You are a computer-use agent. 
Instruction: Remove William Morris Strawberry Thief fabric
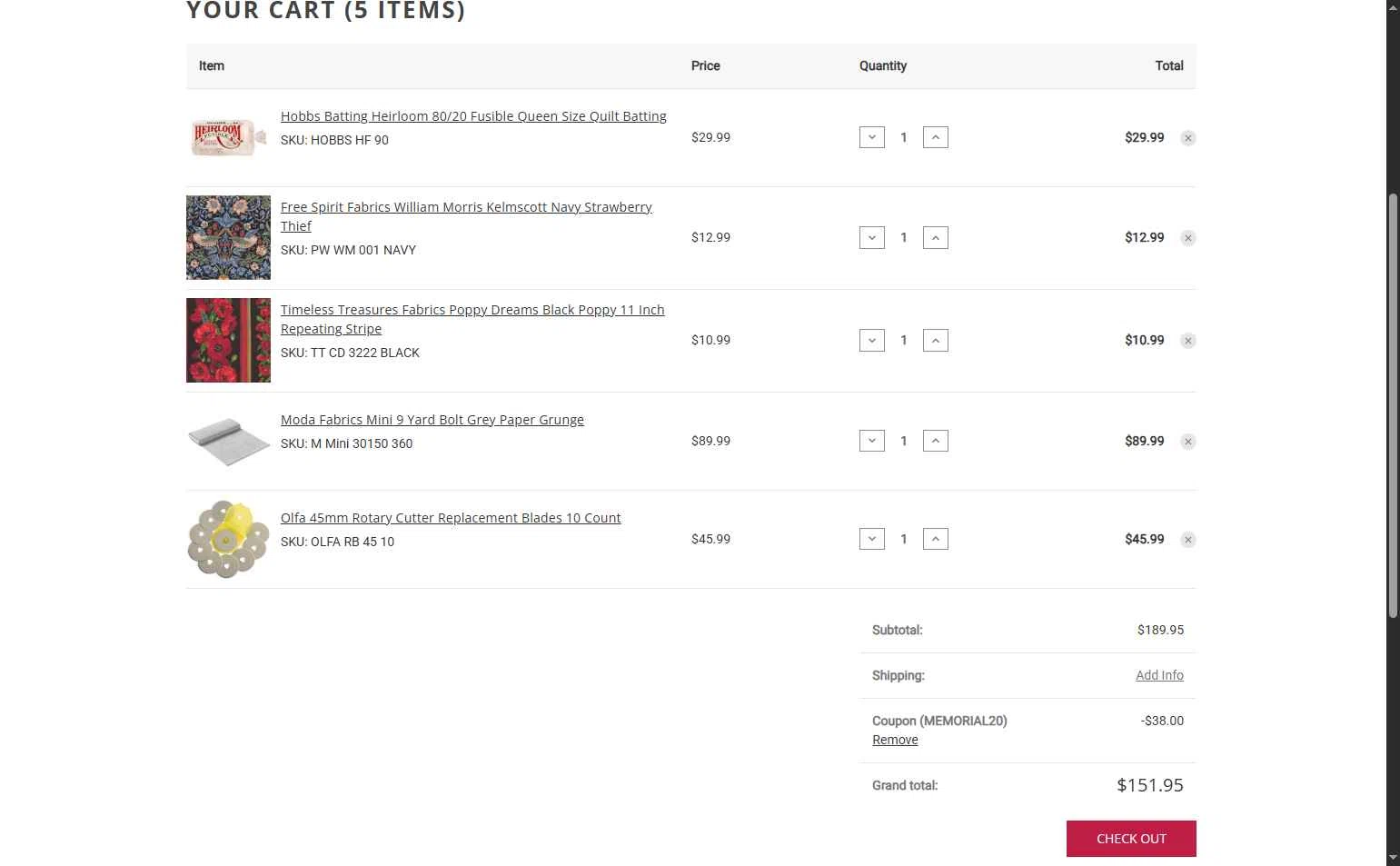tap(1187, 238)
